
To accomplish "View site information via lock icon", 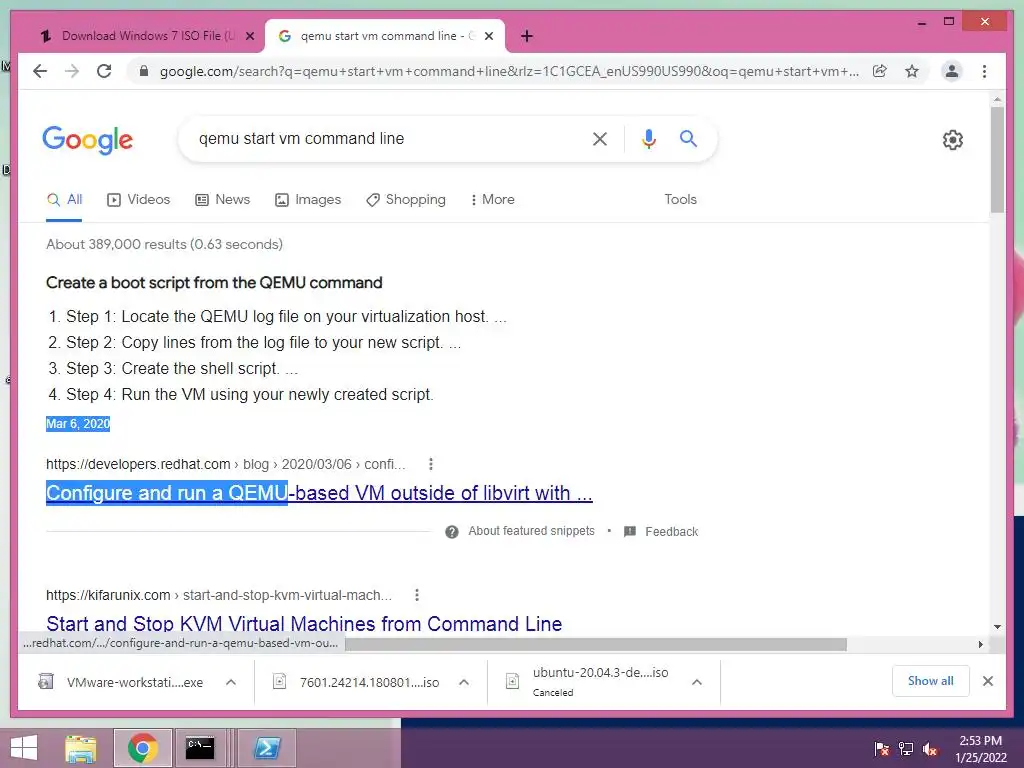I will pos(144,71).
